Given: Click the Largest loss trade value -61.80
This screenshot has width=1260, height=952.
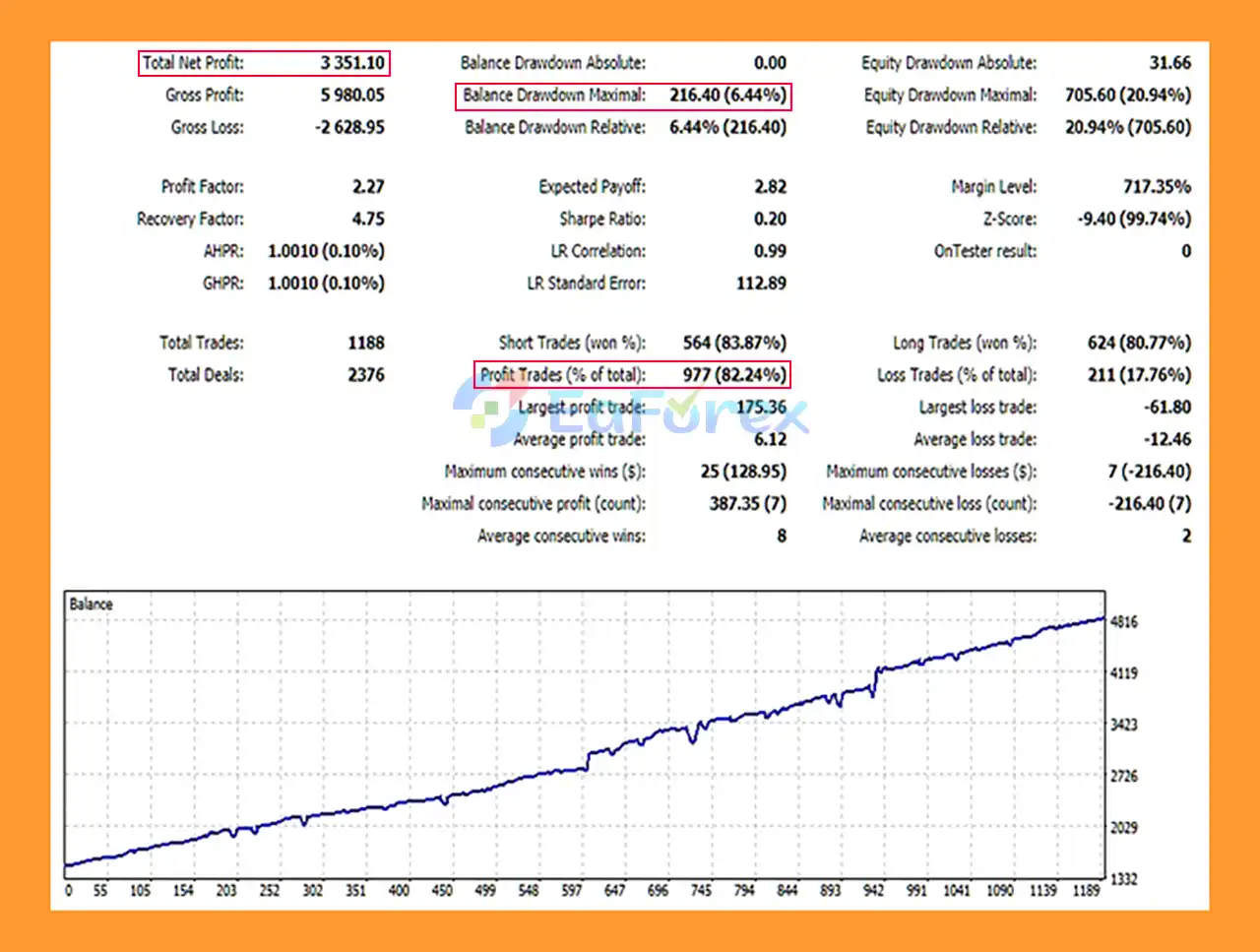Looking at the screenshot, I should pyautogui.click(x=1166, y=408).
